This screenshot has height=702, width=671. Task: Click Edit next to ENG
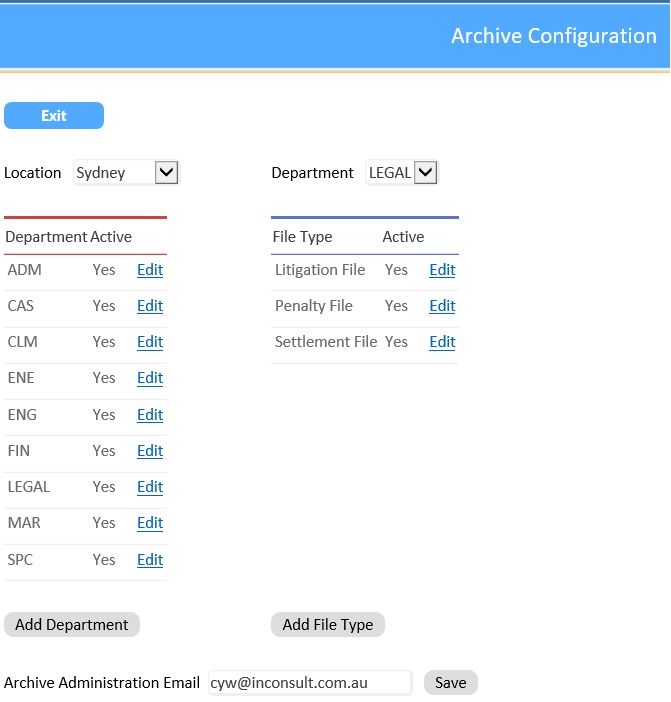point(150,415)
